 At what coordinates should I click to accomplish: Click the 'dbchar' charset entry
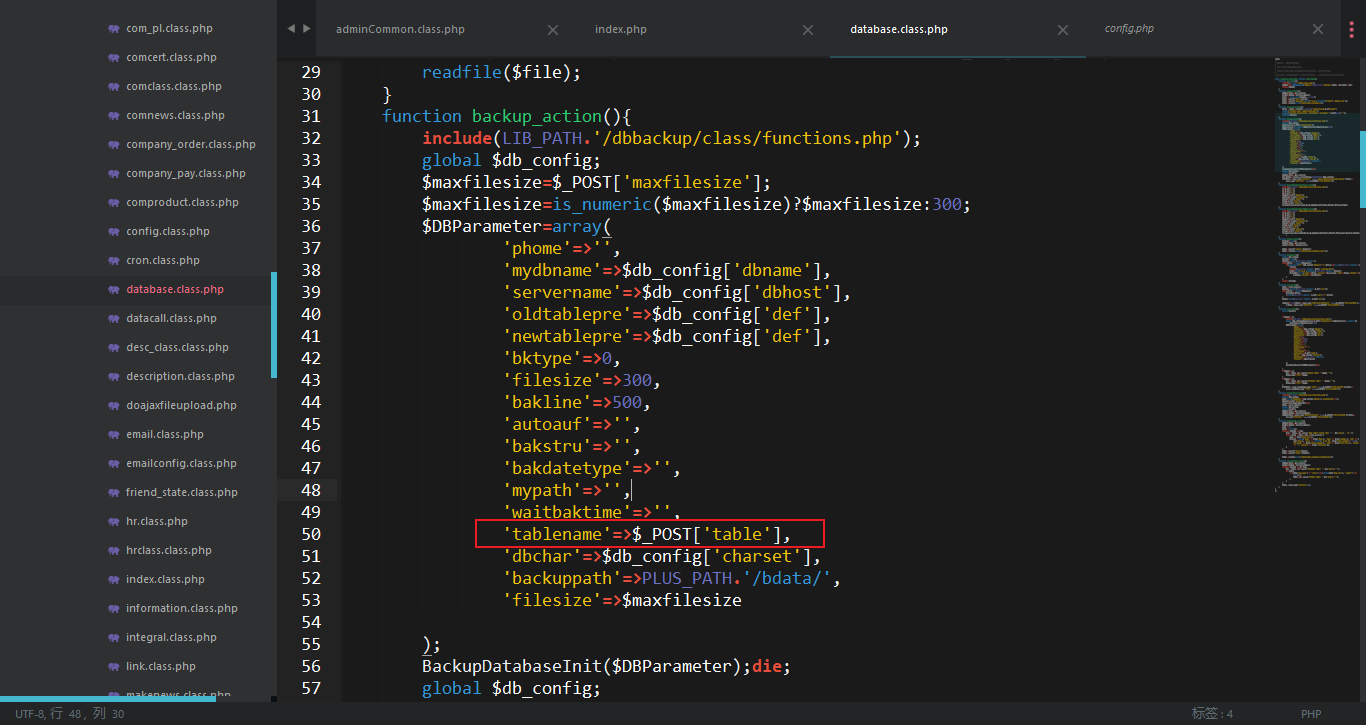tap(662, 556)
